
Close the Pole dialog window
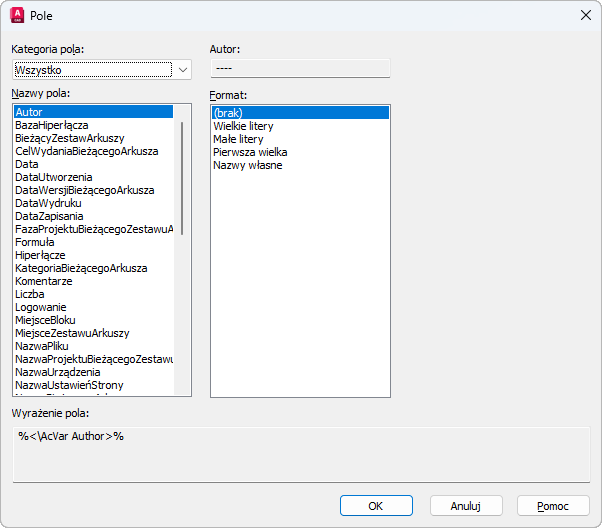(584, 16)
